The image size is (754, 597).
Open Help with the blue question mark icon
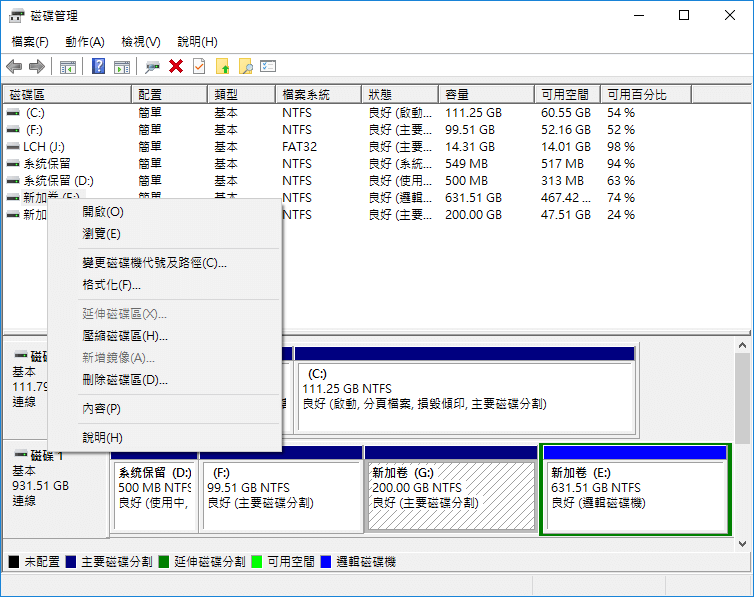point(99,66)
